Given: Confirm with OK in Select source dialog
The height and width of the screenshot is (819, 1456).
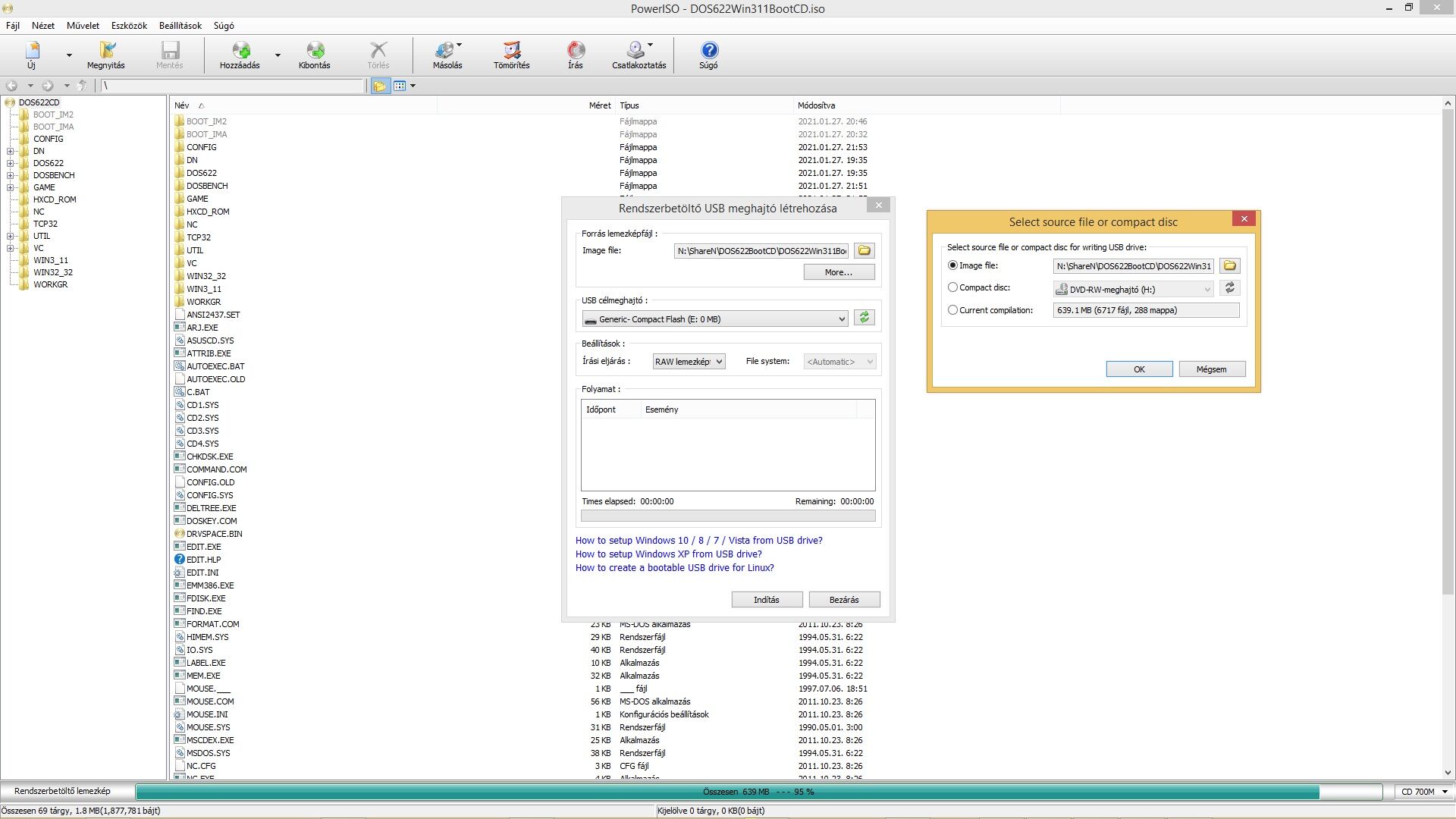Looking at the screenshot, I should click(1139, 369).
